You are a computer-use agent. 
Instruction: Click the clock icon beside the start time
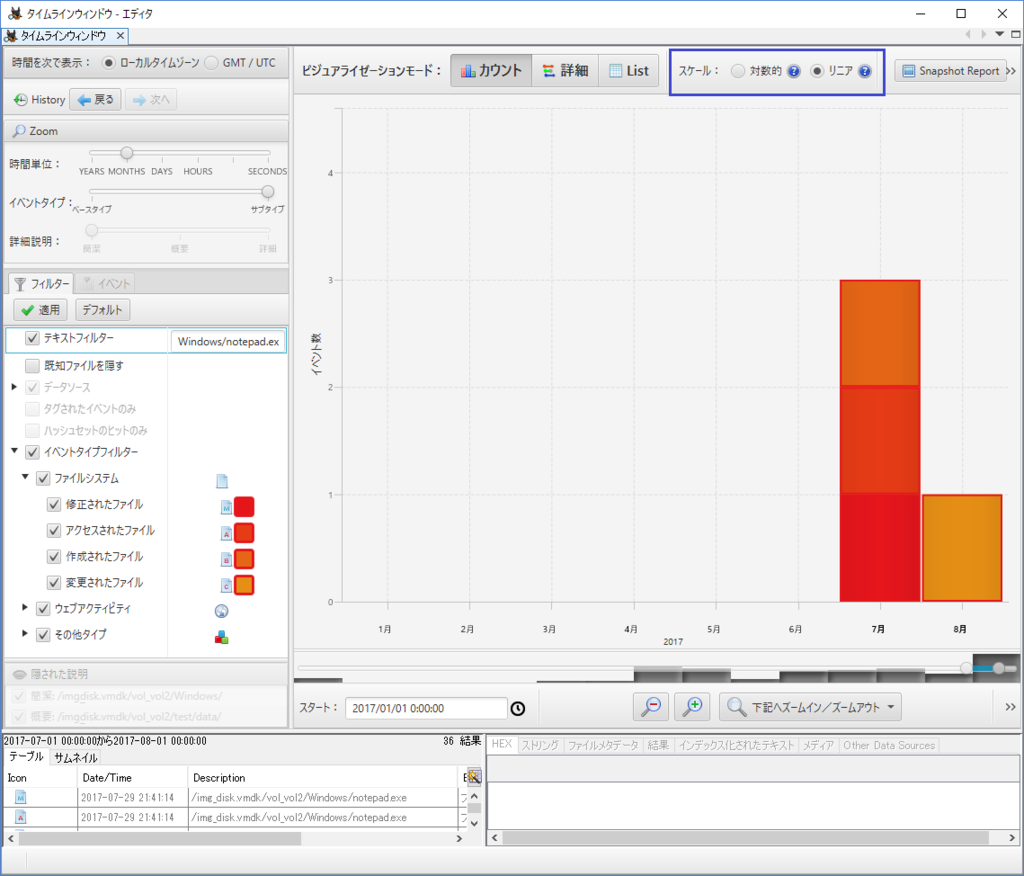(518, 708)
